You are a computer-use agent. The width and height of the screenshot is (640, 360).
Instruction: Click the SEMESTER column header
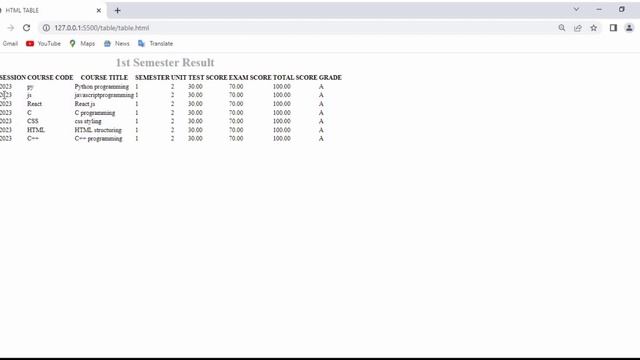(x=152, y=78)
